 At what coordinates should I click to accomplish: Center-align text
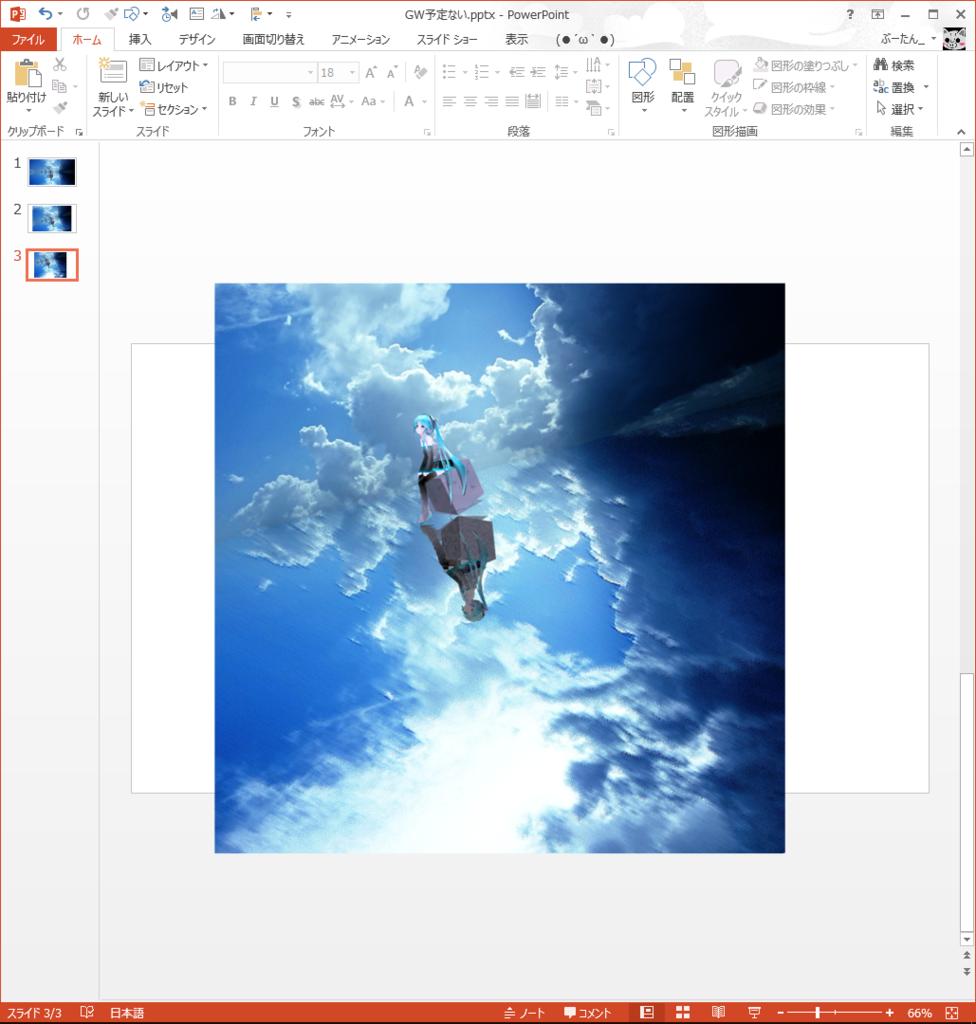(x=470, y=101)
